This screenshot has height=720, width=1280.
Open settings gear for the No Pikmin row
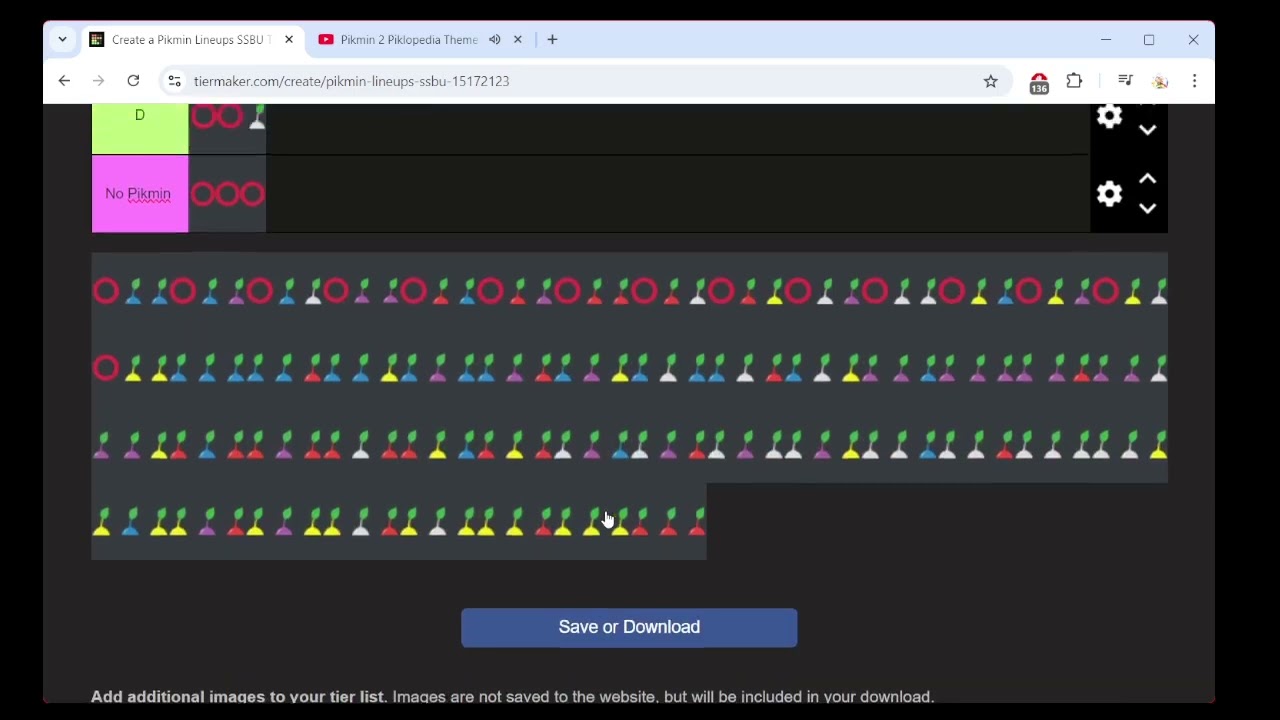pyautogui.click(x=1109, y=194)
